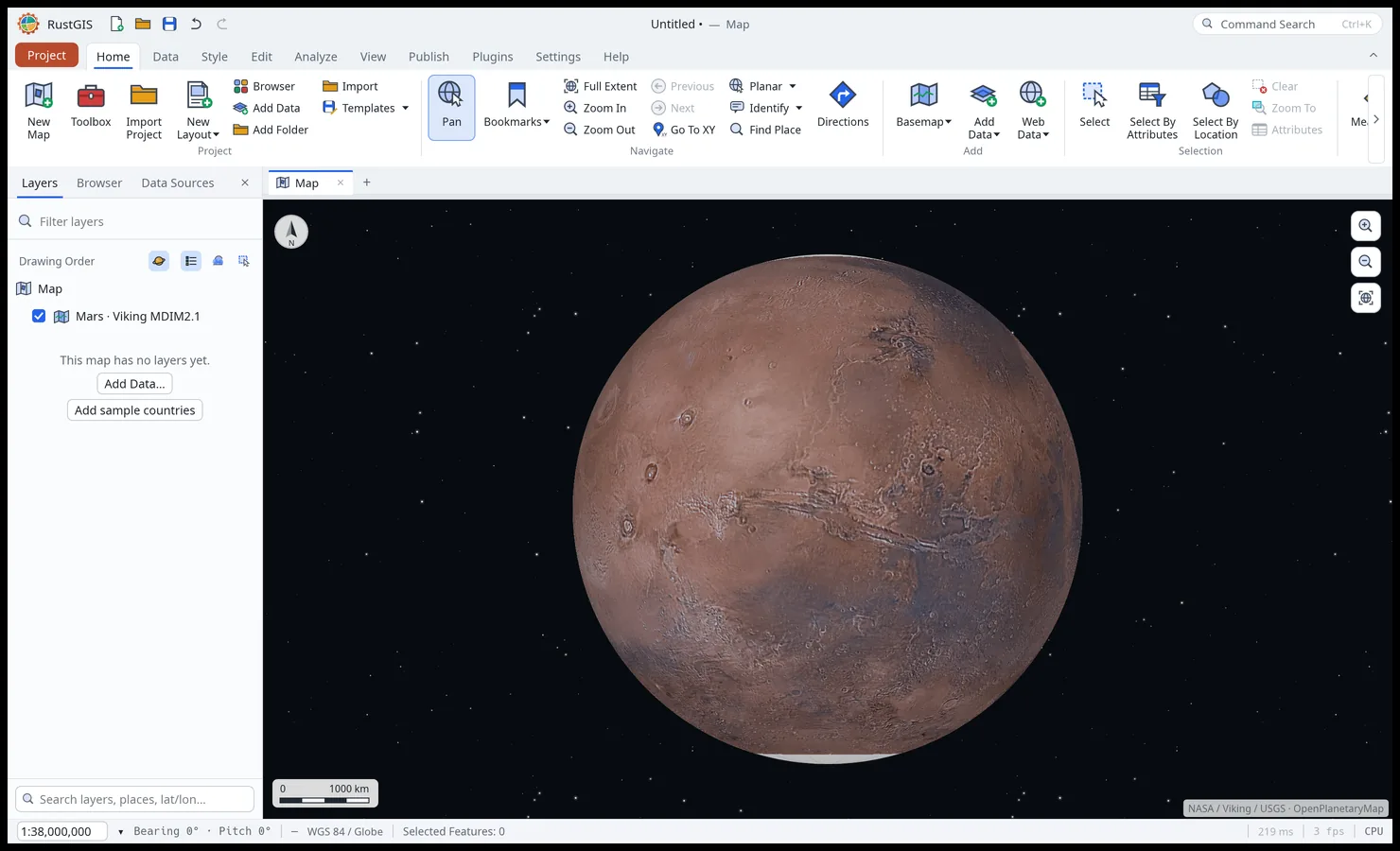Open Browser from the ribbon
1400x851 pixels.
pyautogui.click(x=264, y=86)
